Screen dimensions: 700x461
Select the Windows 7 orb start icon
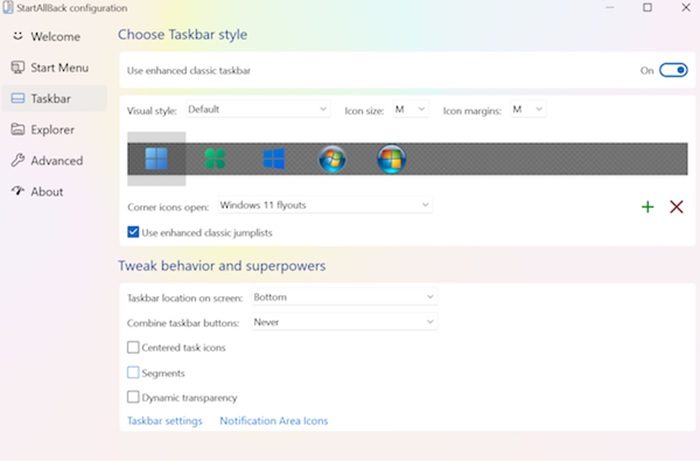pos(333,159)
